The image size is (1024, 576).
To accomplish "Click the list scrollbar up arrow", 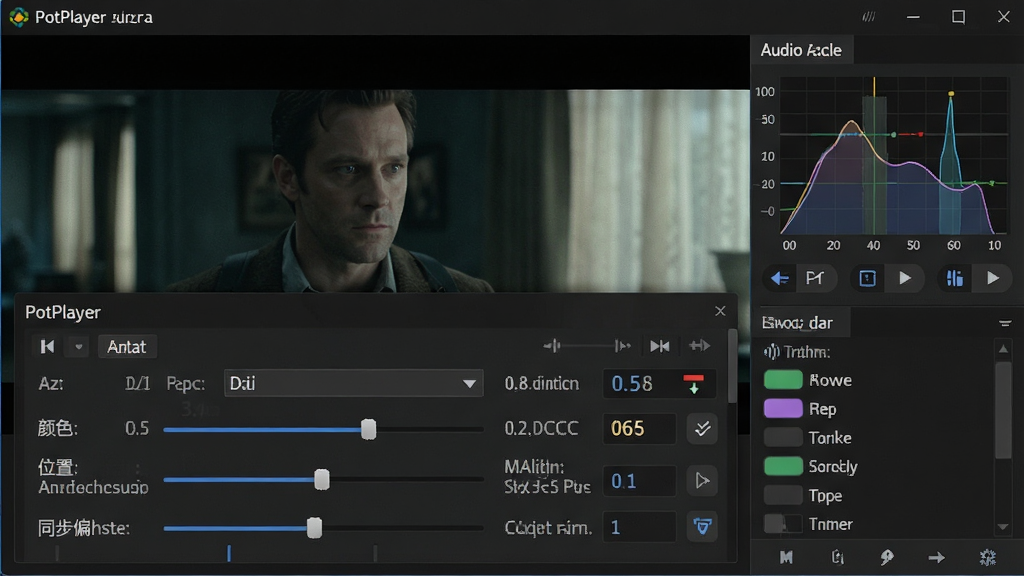I will tap(1003, 349).
